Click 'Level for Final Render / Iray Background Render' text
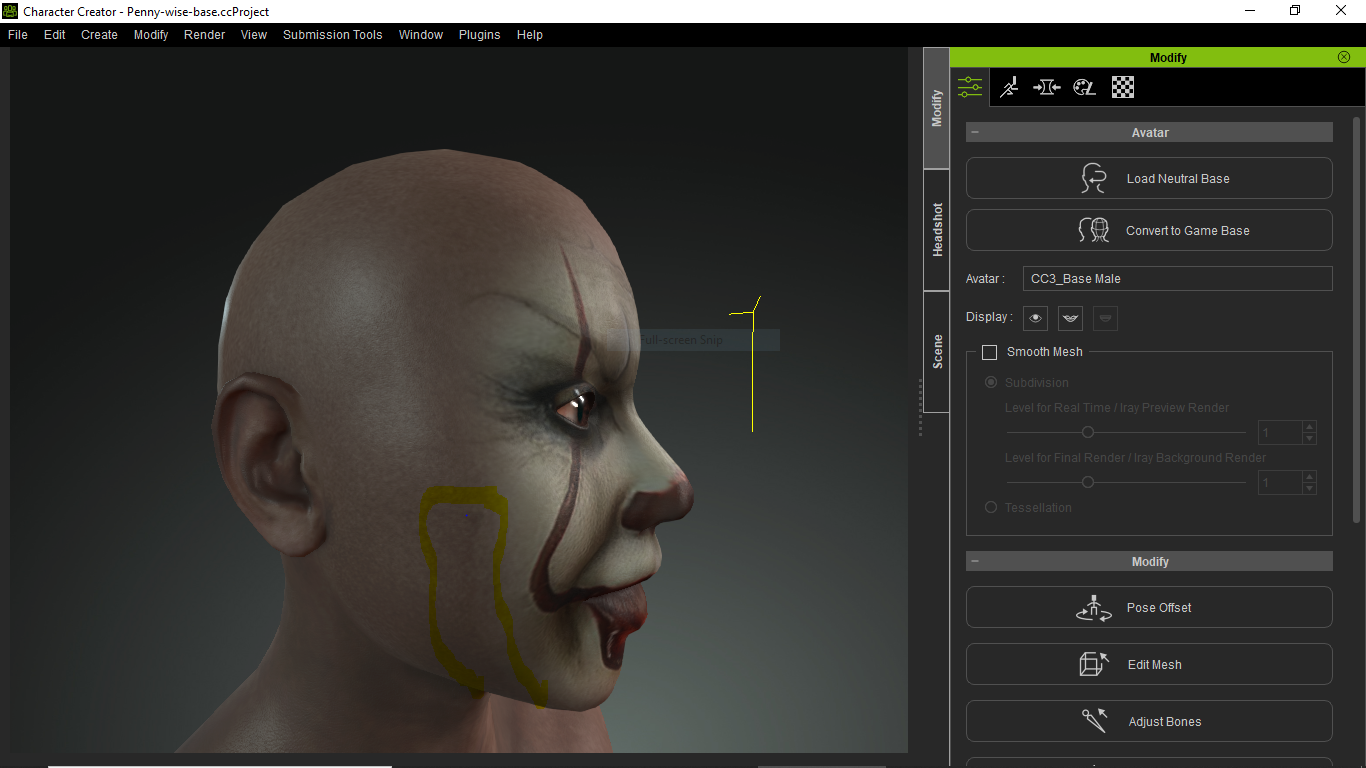This screenshot has width=1366, height=768. (x=1135, y=457)
